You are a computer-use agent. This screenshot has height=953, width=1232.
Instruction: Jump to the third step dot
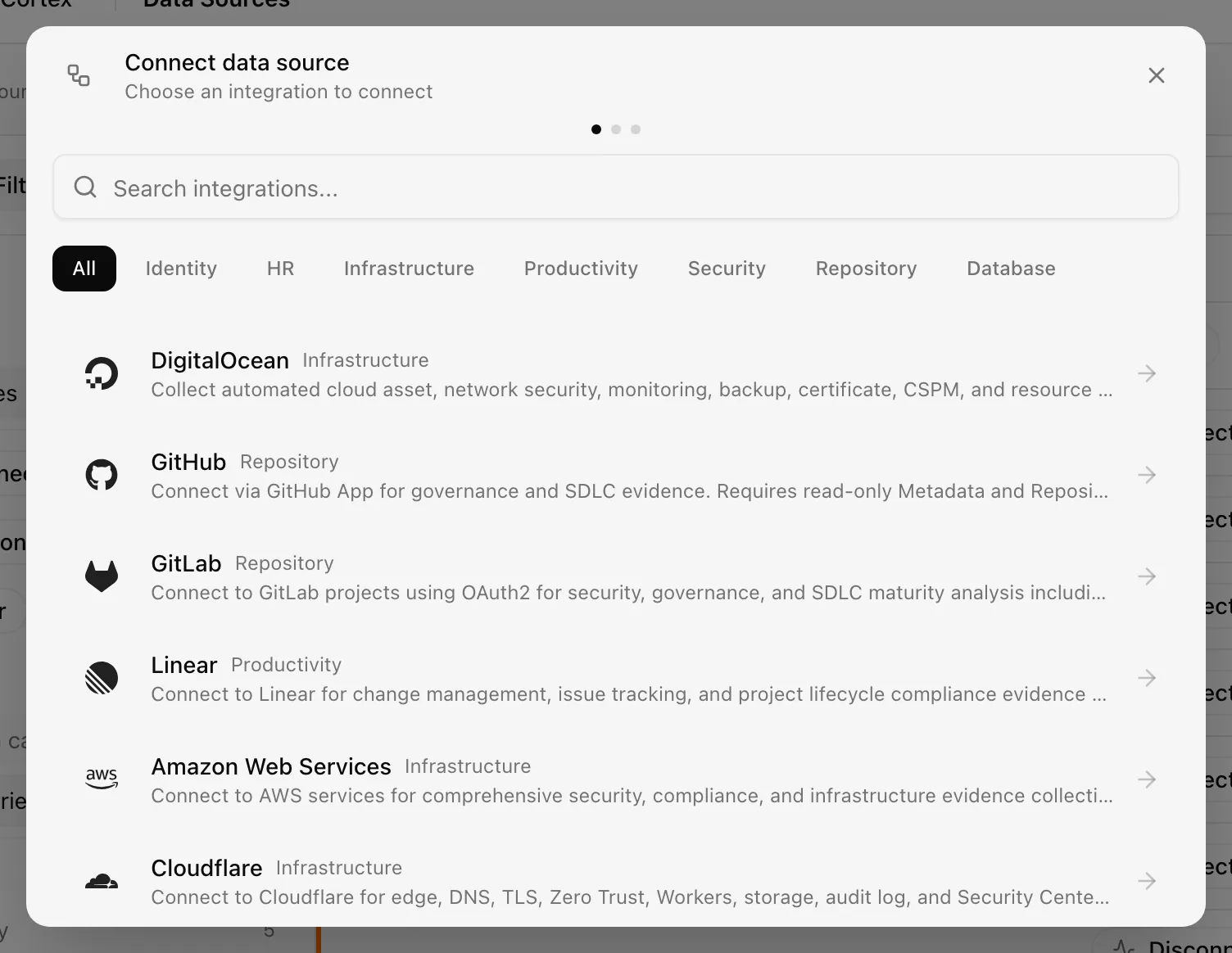pyautogui.click(x=636, y=129)
